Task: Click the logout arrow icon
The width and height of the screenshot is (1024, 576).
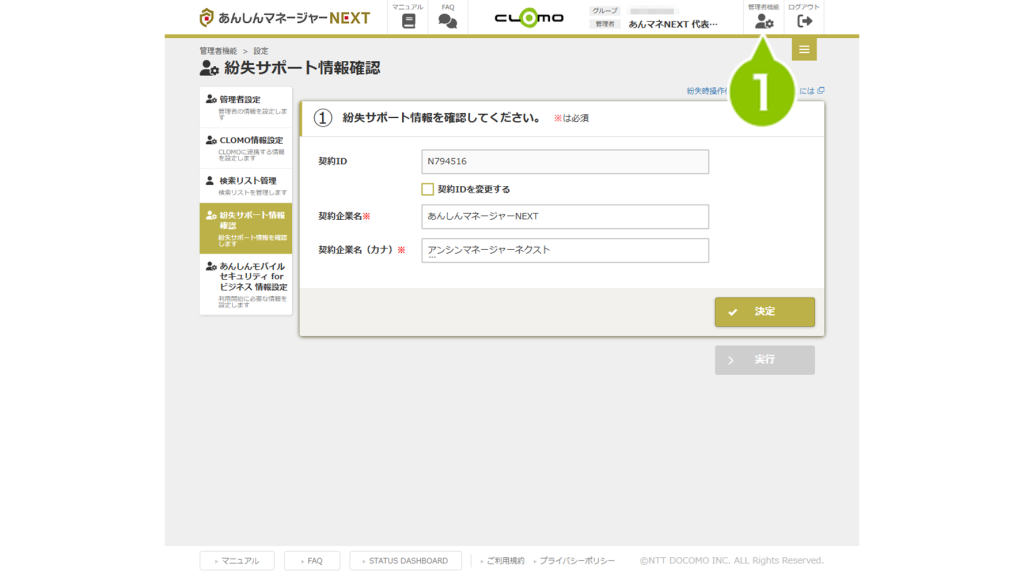Action: coord(804,20)
